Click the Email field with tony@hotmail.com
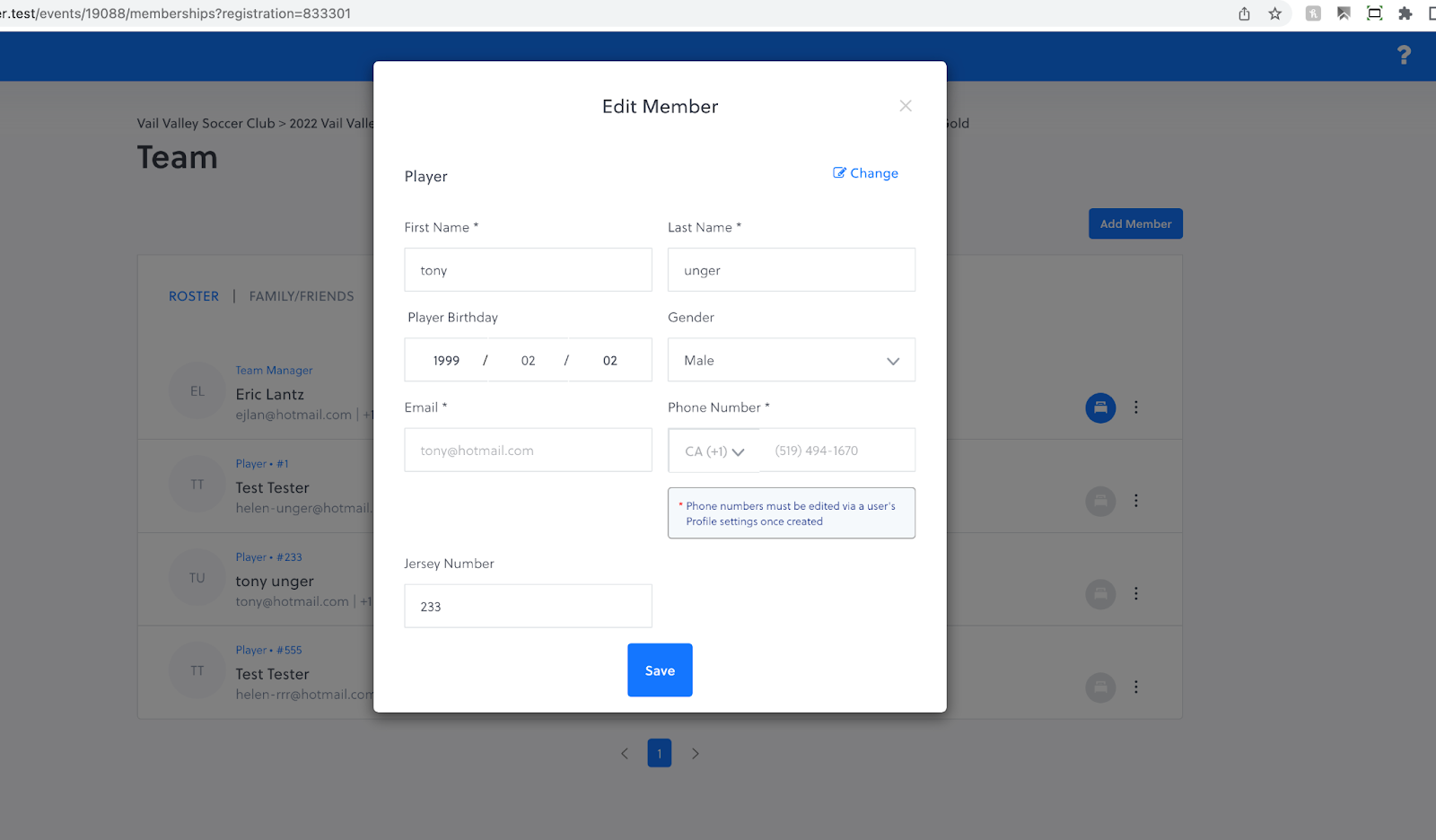This screenshot has width=1436, height=840. (528, 450)
